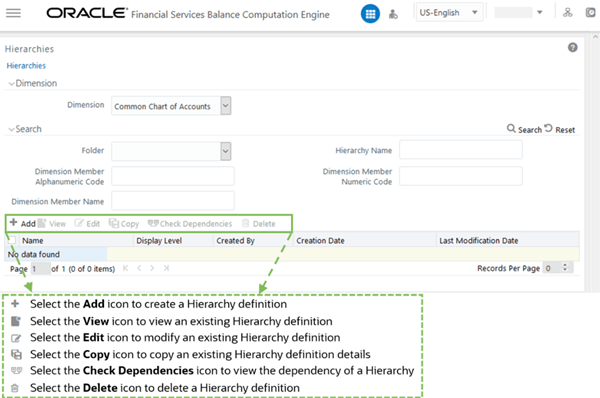This screenshot has width=600, height=398.
Task: Click the Records Per Page value field
Action: 552,268
